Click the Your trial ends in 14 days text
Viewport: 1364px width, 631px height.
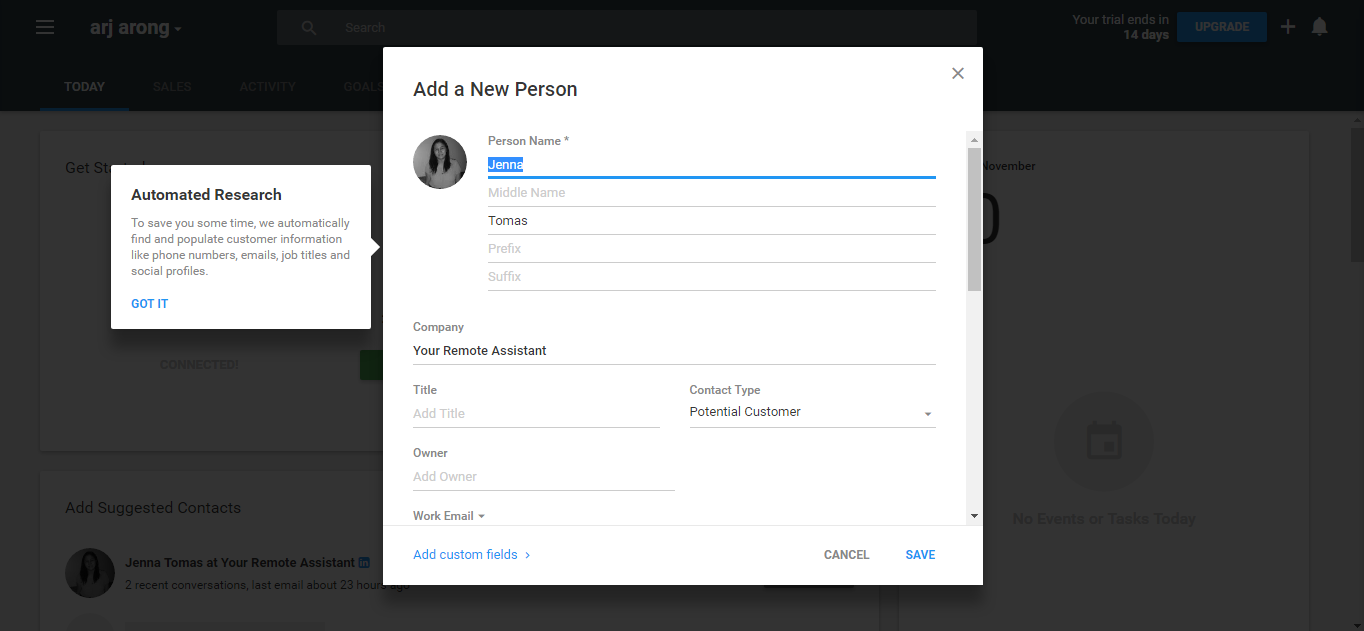click(x=1120, y=27)
